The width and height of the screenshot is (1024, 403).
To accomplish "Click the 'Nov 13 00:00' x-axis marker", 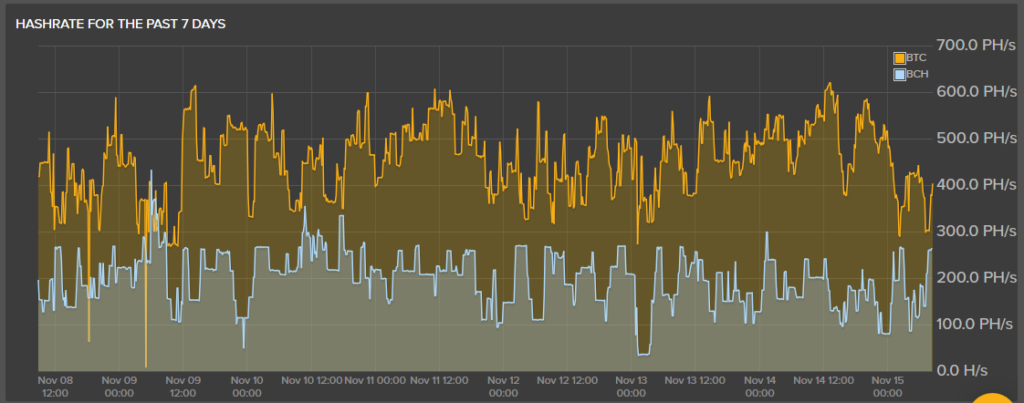I will pyautogui.click(x=632, y=386).
